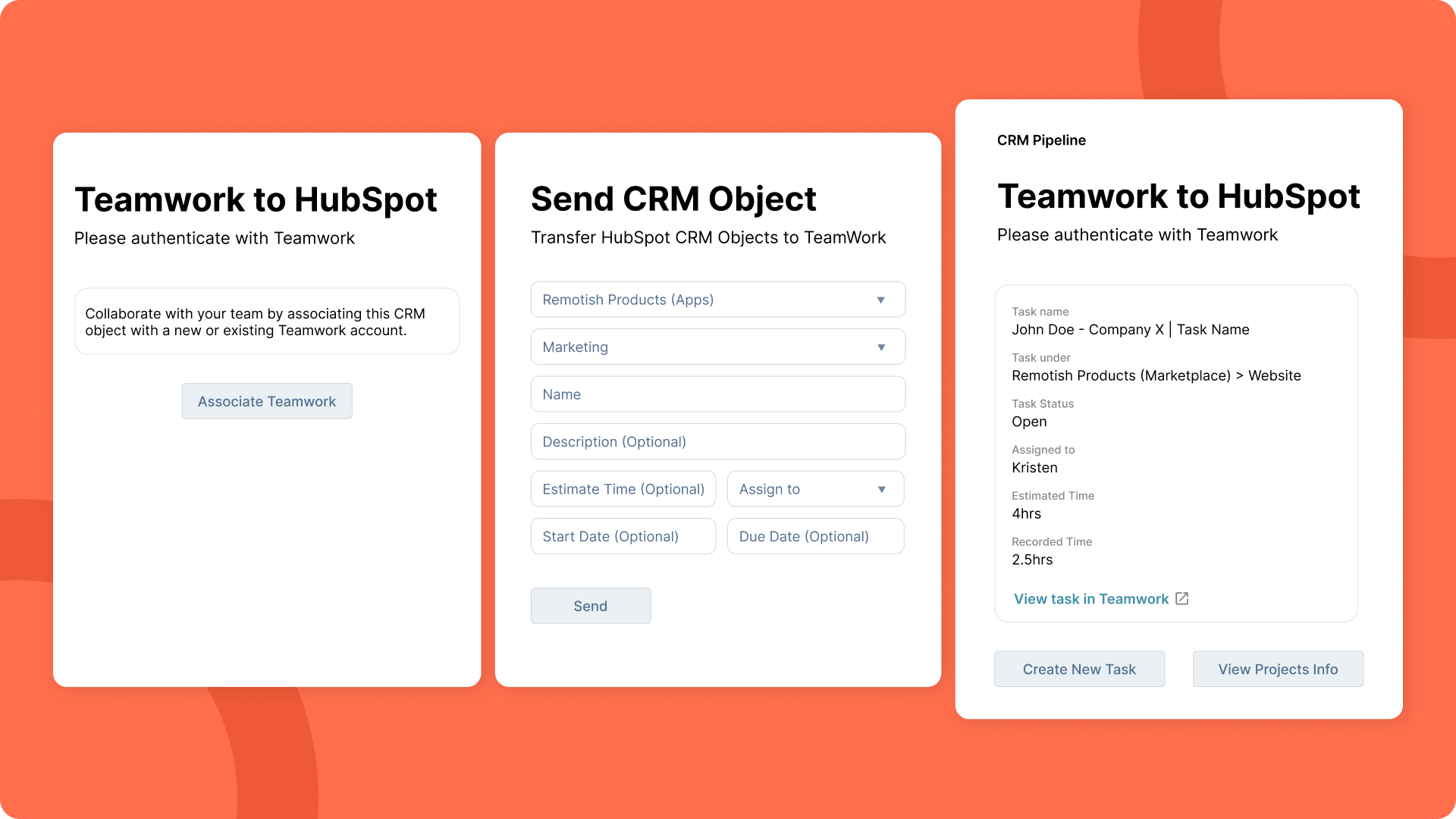Click the Send button
The width and height of the screenshot is (1456, 819).
(590, 605)
